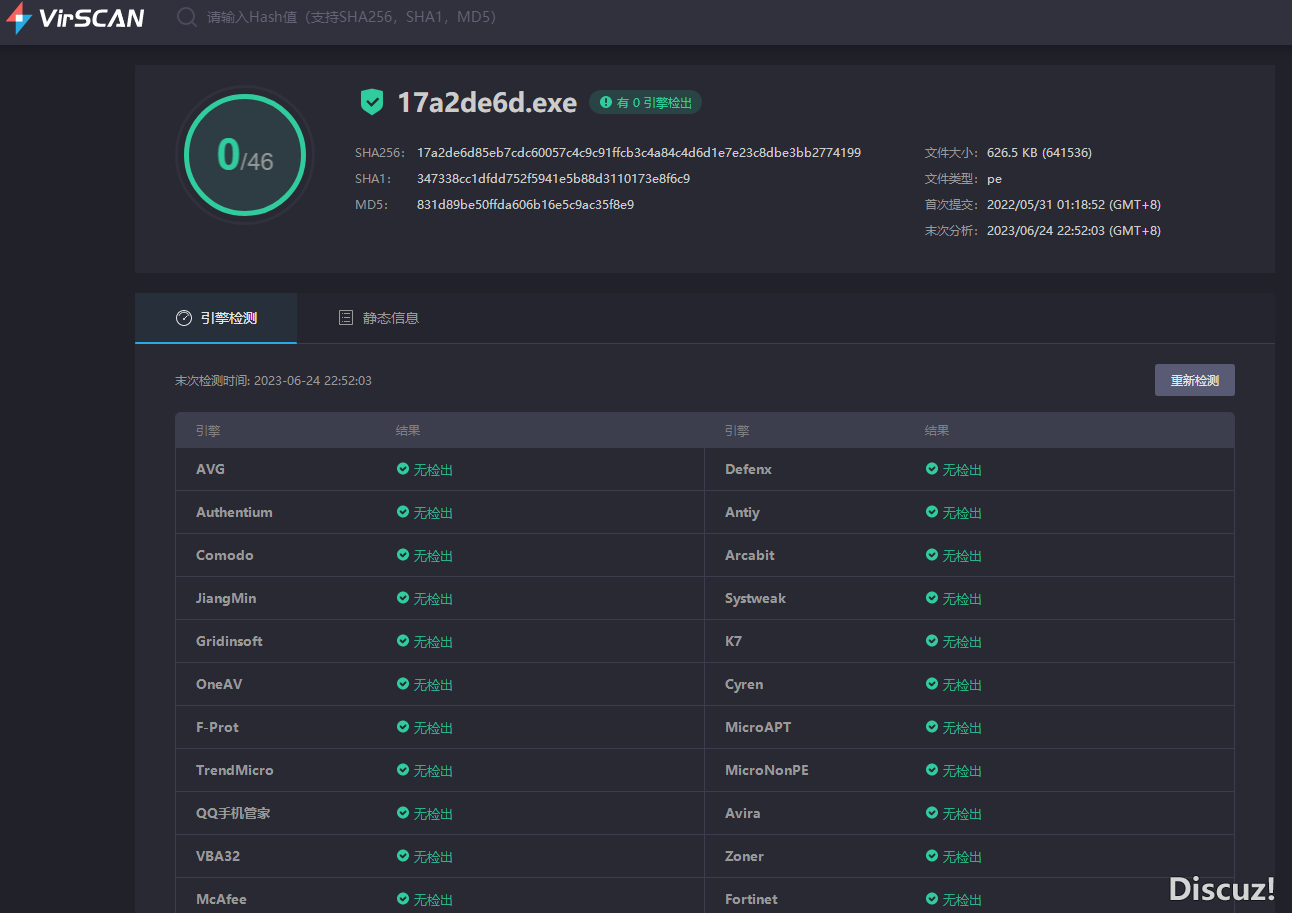Click the VirSCAN logo
The image size is (1292, 913).
click(76, 18)
